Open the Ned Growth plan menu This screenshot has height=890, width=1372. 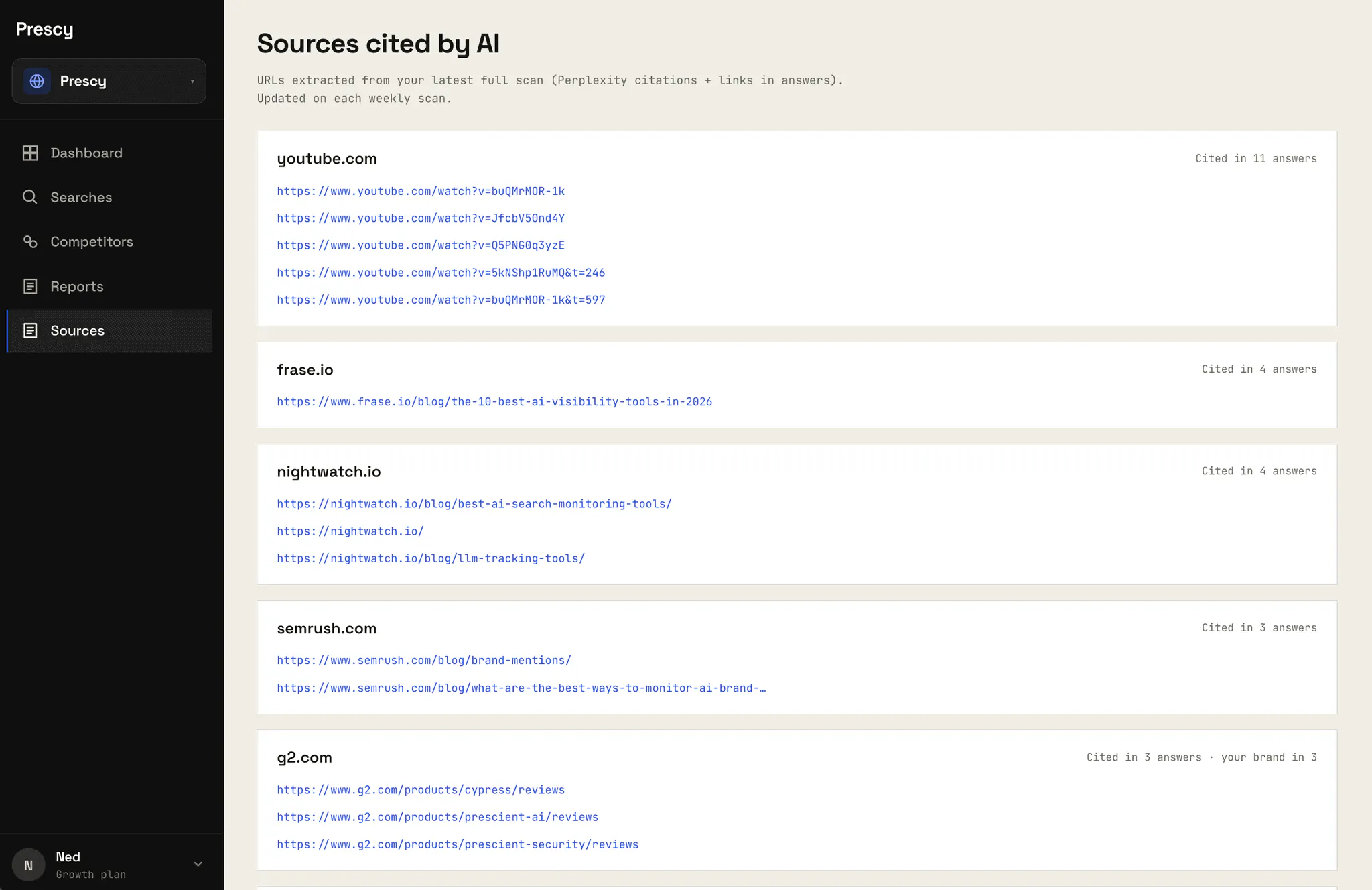pyautogui.click(x=109, y=865)
